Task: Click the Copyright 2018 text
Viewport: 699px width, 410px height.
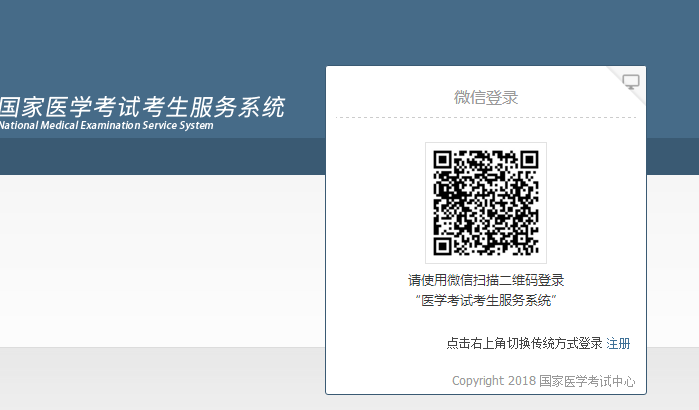Action: click(x=494, y=381)
